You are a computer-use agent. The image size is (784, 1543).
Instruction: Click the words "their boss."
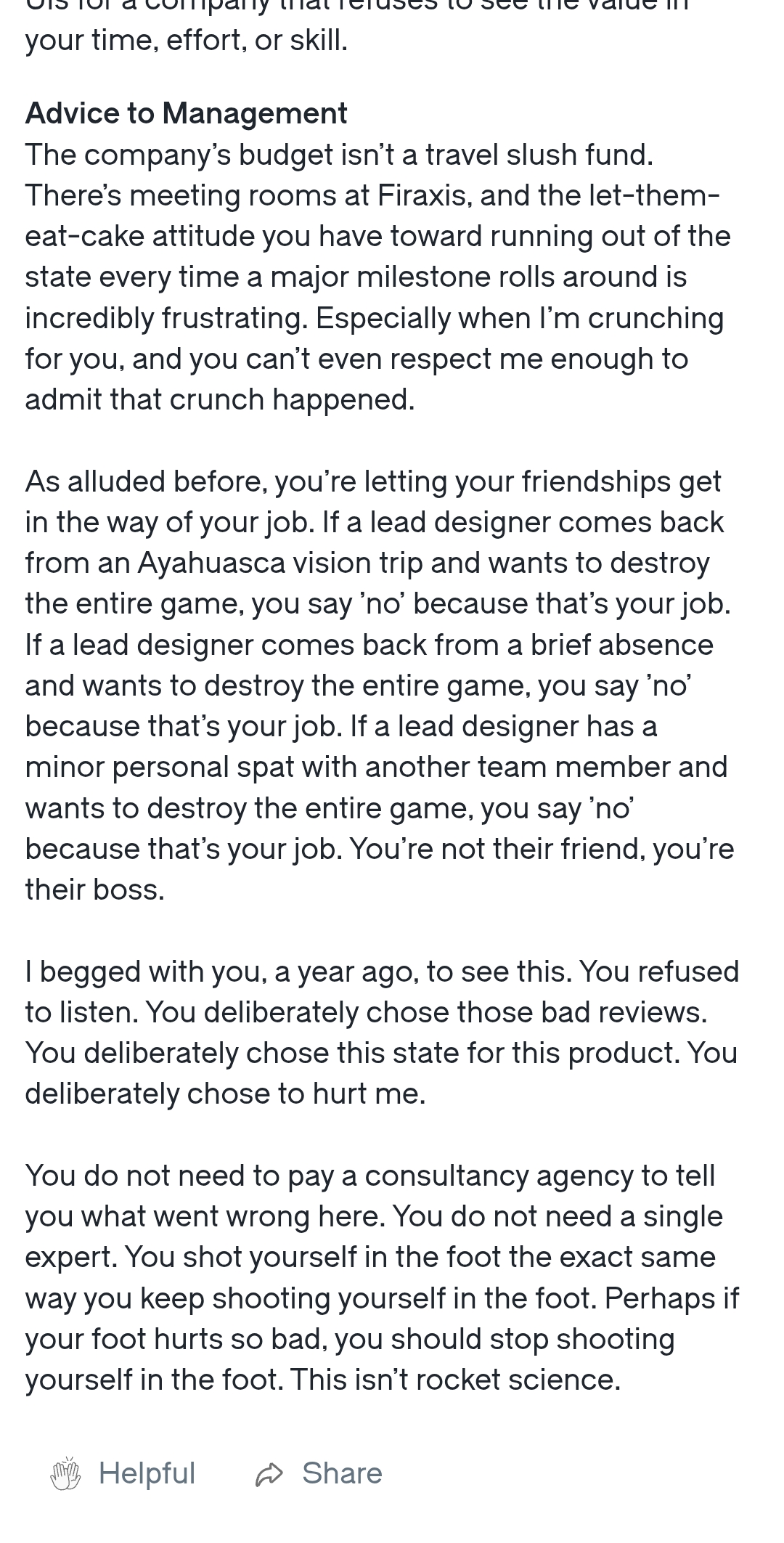(94, 889)
